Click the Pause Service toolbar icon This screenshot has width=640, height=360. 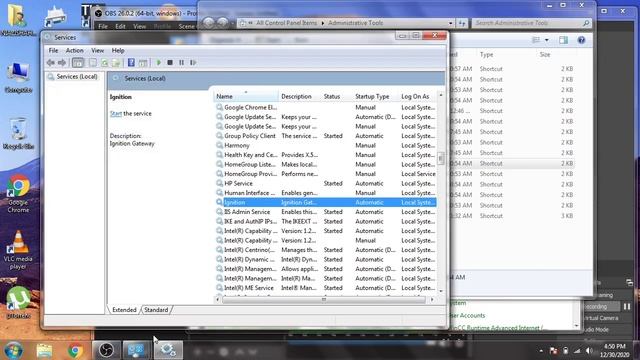181,62
